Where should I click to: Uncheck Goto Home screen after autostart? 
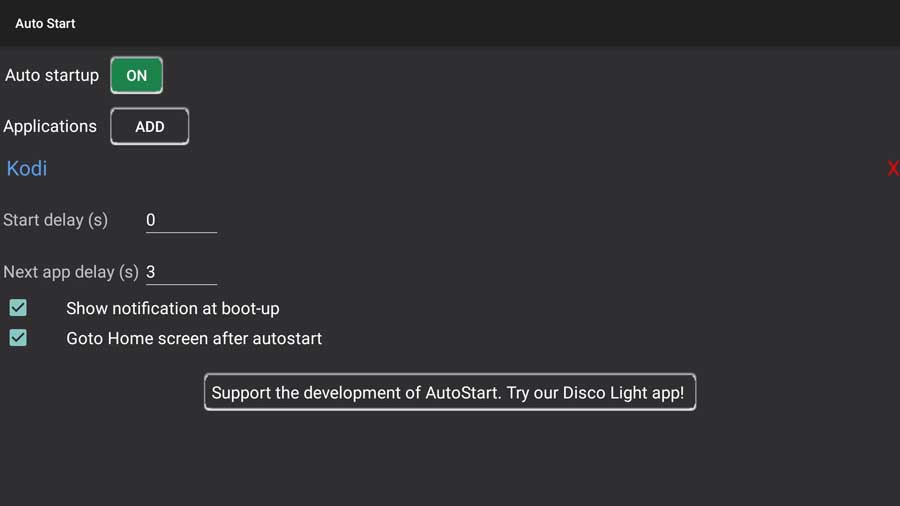tap(18, 338)
